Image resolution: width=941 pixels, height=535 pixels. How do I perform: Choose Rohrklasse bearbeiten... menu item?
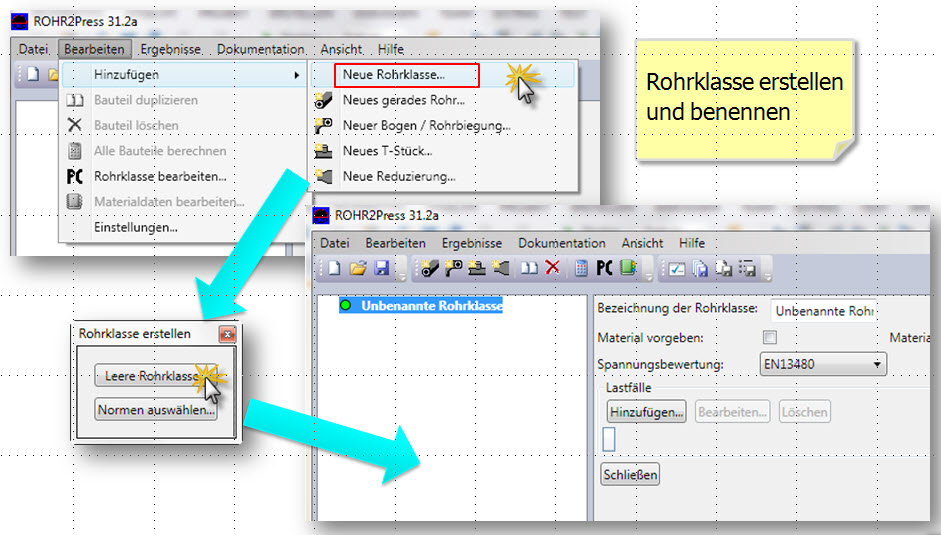click(x=184, y=176)
